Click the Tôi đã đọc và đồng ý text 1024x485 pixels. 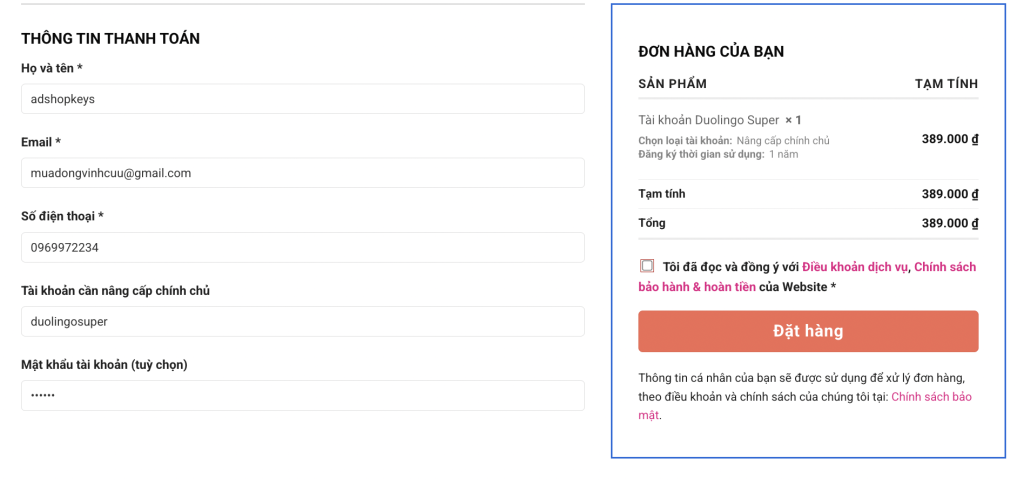pyautogui.click(x=730, y=267)
